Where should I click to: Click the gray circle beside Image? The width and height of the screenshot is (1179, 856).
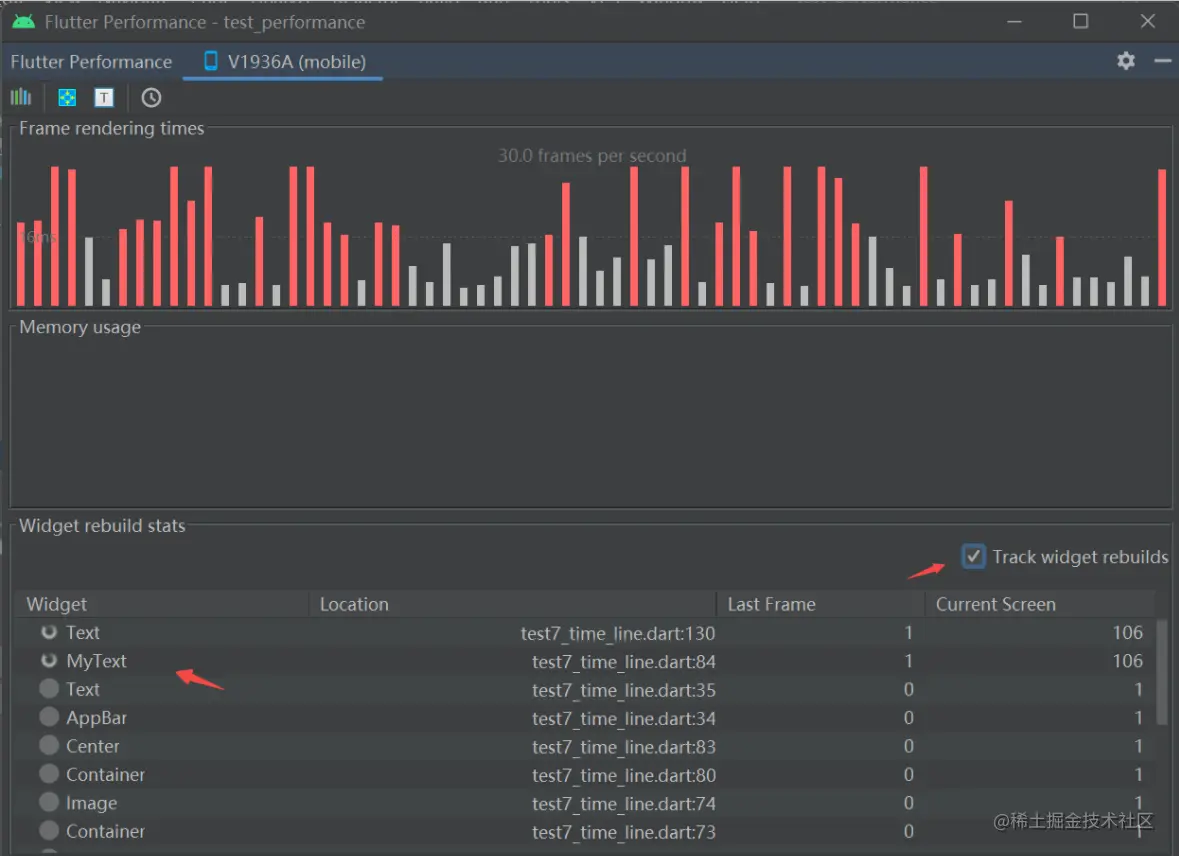49,803
